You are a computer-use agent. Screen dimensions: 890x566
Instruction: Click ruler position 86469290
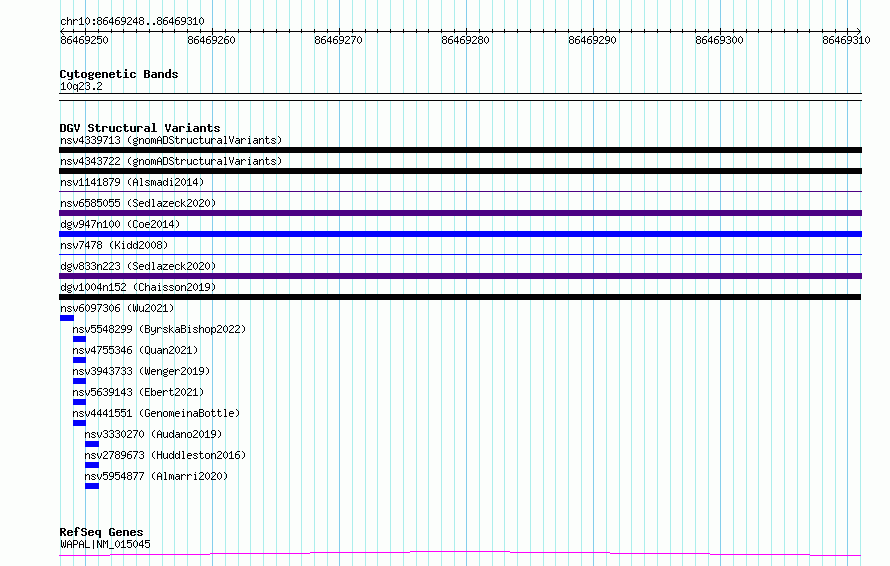tap(592, 40)
